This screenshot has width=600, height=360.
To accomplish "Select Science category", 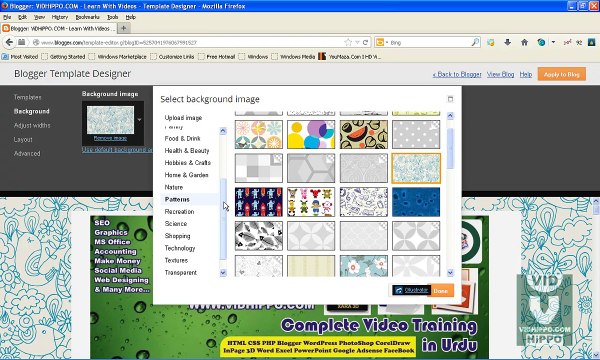I will coord(176,224).
